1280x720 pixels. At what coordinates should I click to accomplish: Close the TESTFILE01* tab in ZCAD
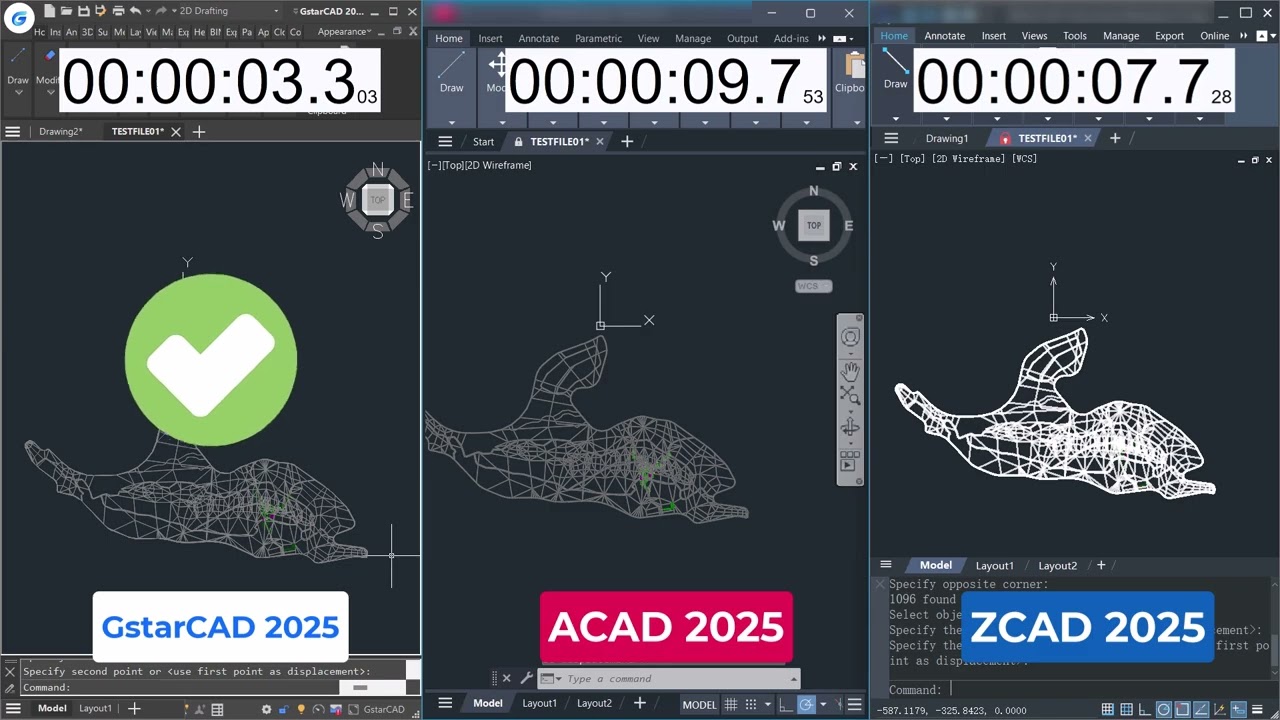point(1087,138)
